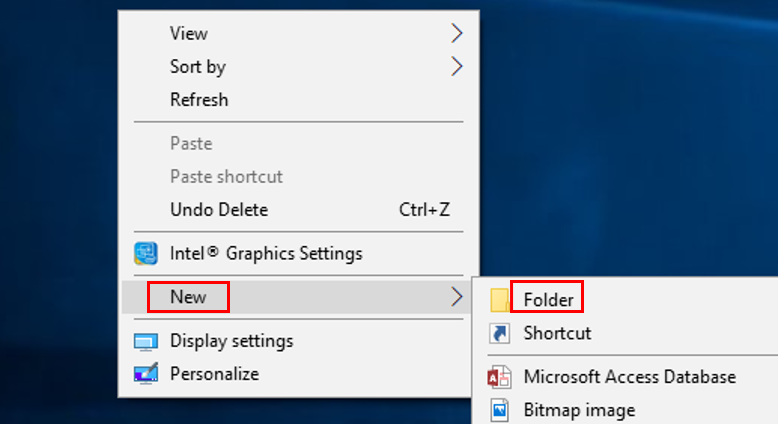Click the yellow Folder icon

[500, 300]
